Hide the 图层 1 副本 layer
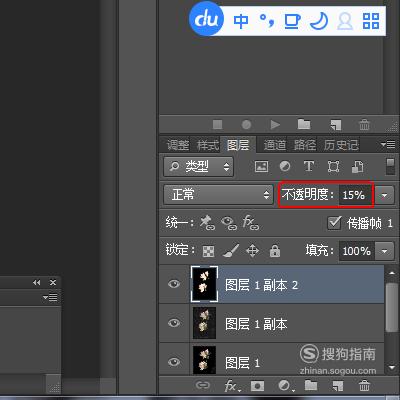Image resolution: width=400 pixels, height=400 pixels. (x=174, y=323)
